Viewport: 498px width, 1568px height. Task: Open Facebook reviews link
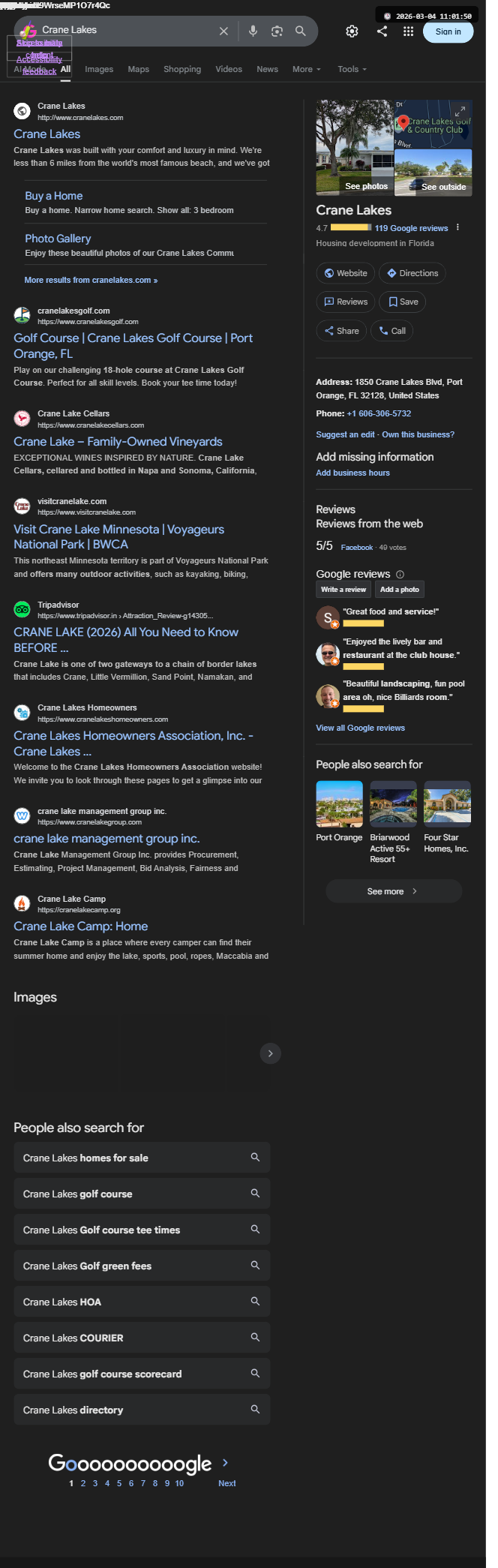[x=356, y=548]
